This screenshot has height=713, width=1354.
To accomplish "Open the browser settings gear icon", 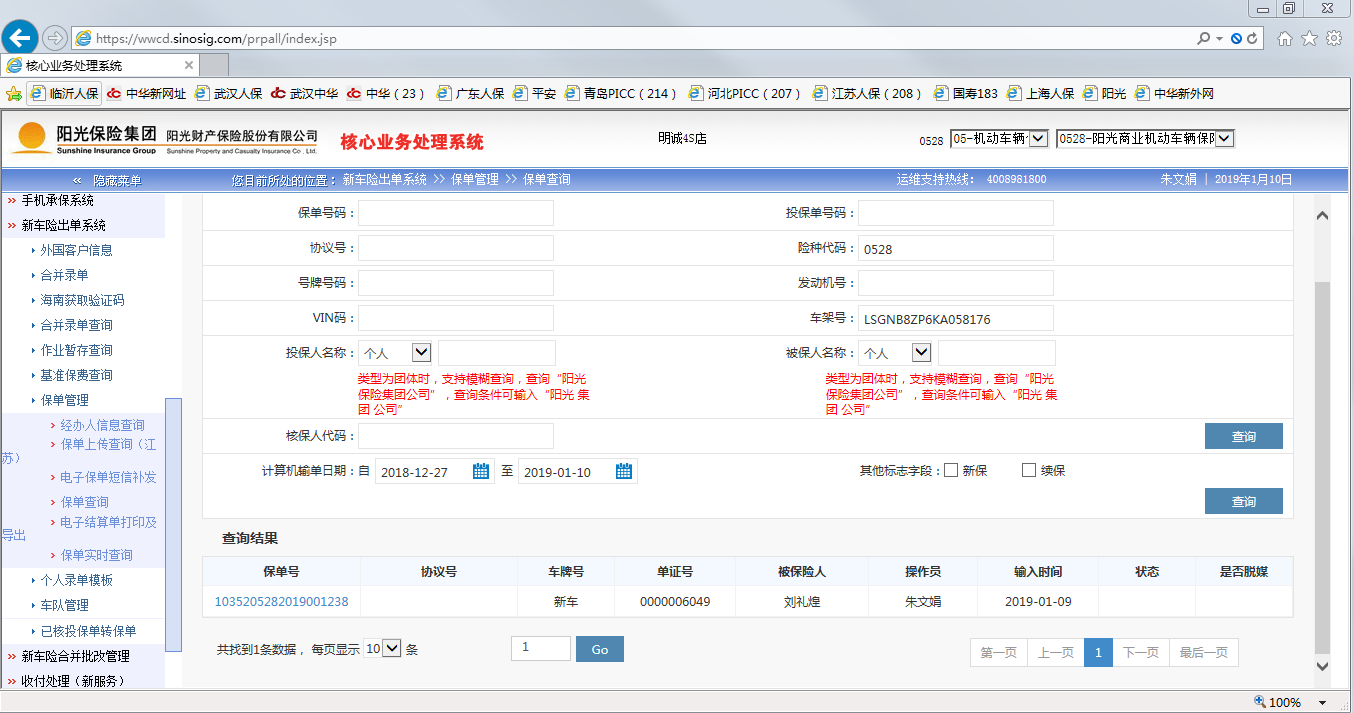I will pyautogui.click(x=1333, y=38).
